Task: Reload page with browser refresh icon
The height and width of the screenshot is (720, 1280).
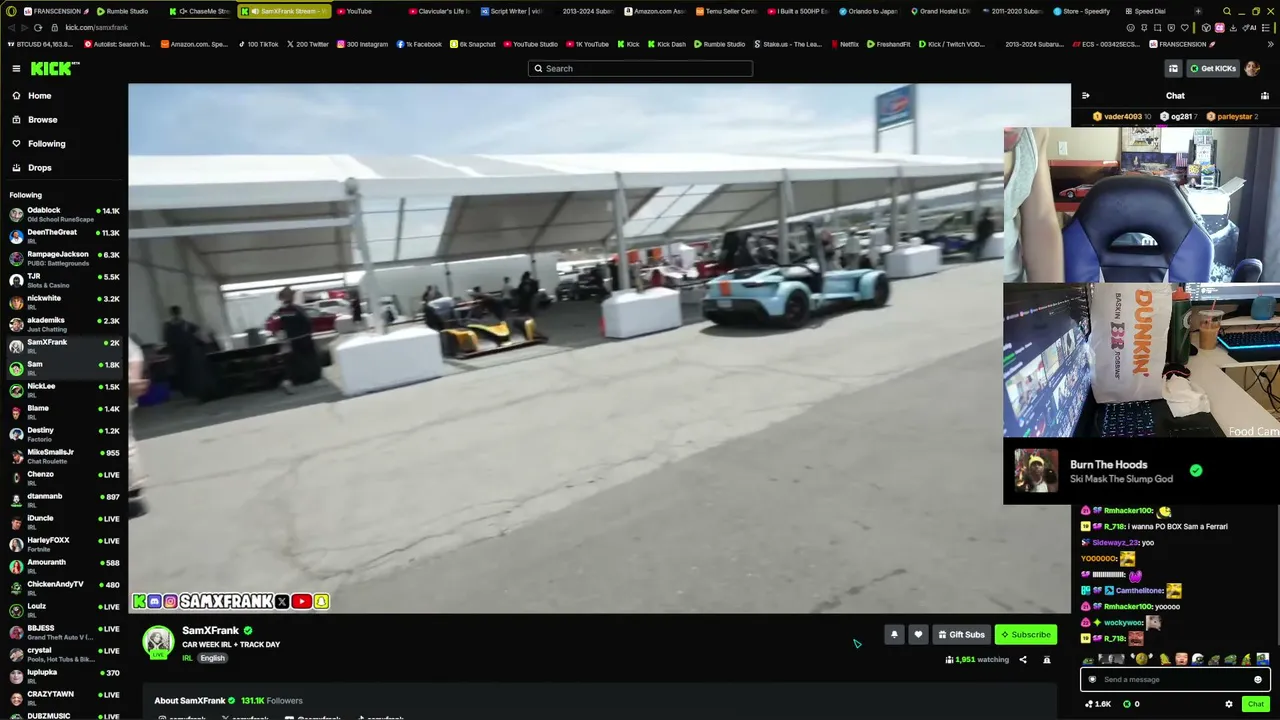Action: (x=40, y=28)
